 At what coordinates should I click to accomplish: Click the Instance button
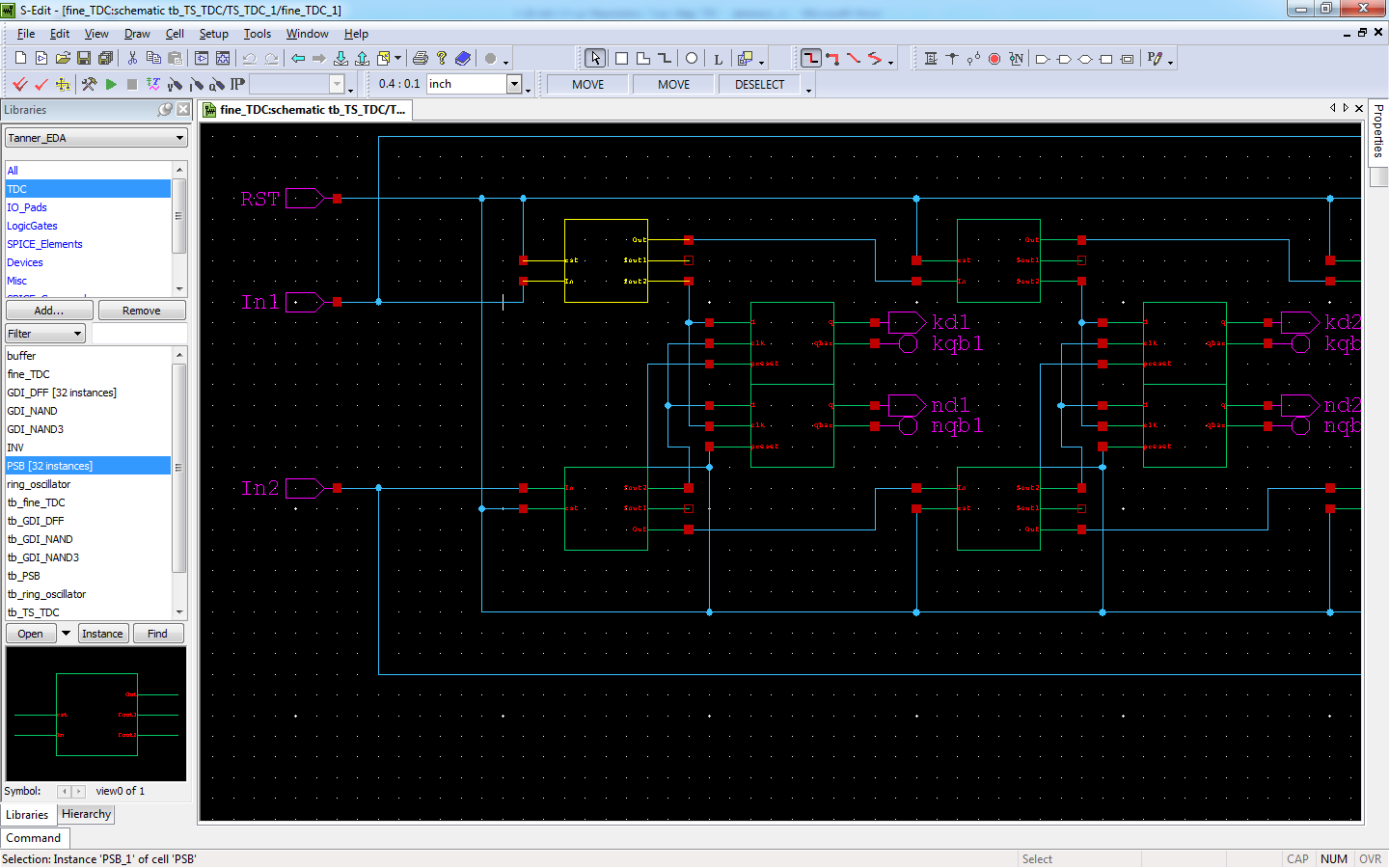coord(102,634)
